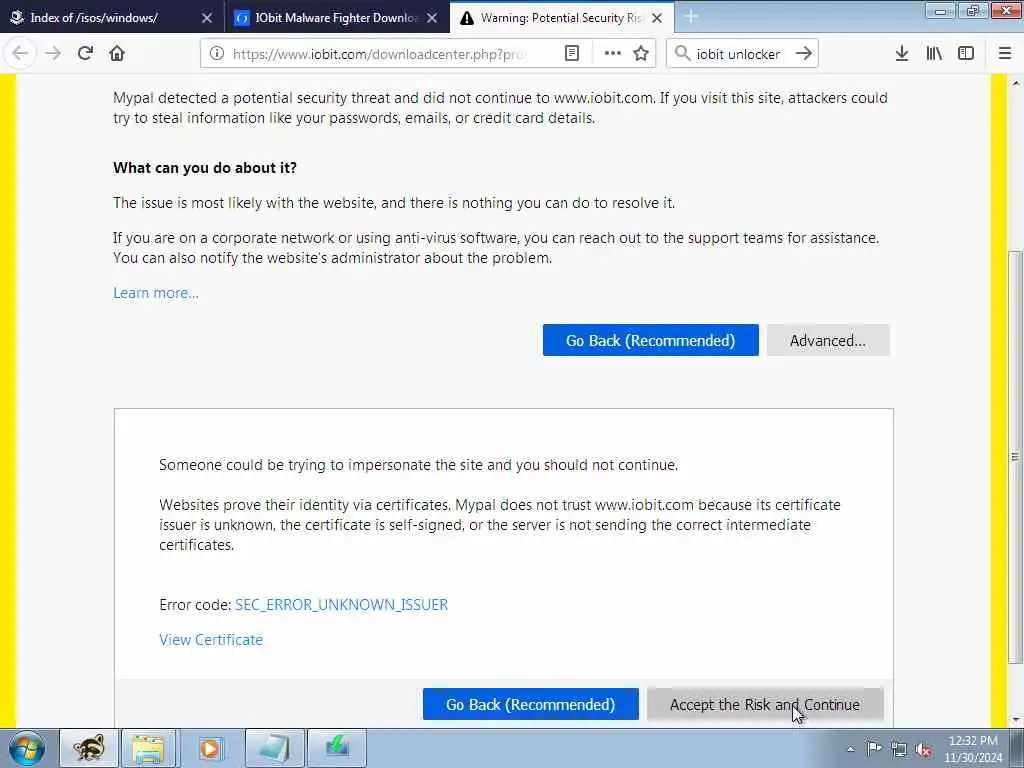The height and width of the screenshot is (768, 1024).
Task: Open the clock showing 12:32 PM
Action: click(x=973, y=749)
